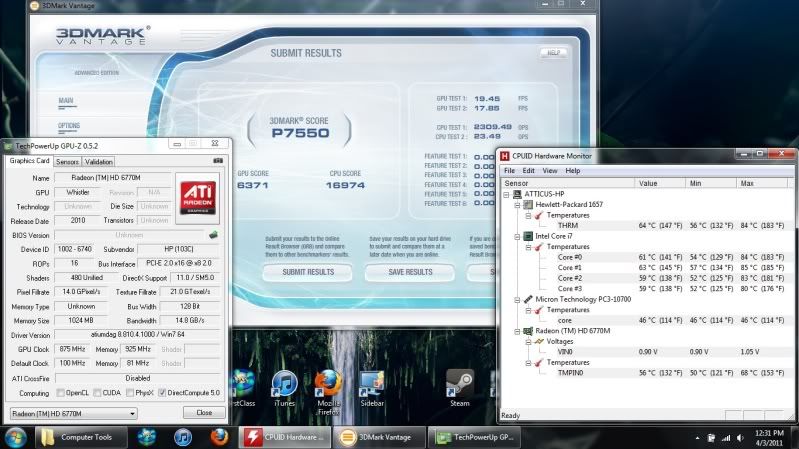Click the Radeon HD 6770M card icon in tree
Screen dimensions: 799x449
(x=528, y=331)
